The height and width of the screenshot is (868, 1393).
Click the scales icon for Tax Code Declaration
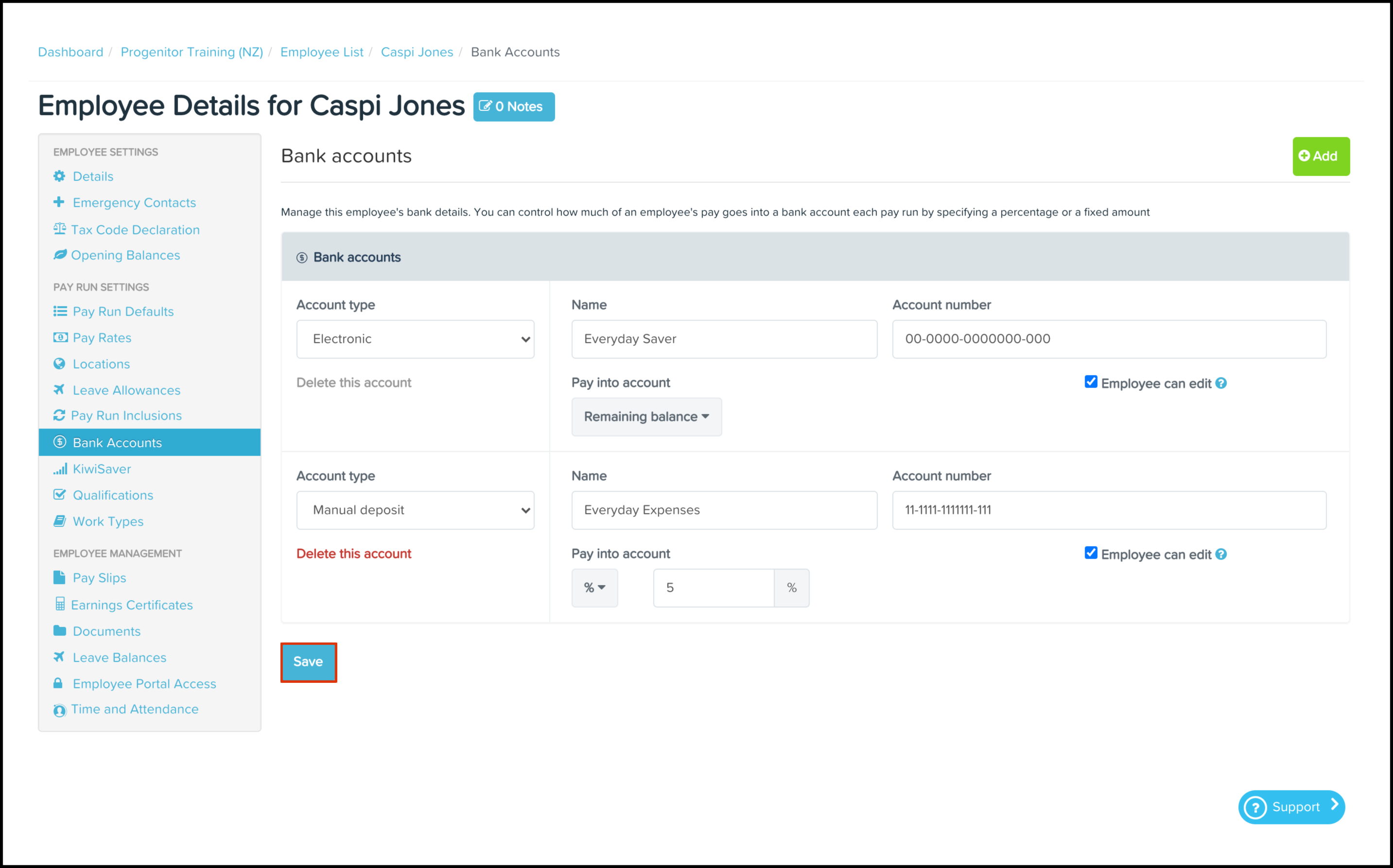(x=59, y=229)
